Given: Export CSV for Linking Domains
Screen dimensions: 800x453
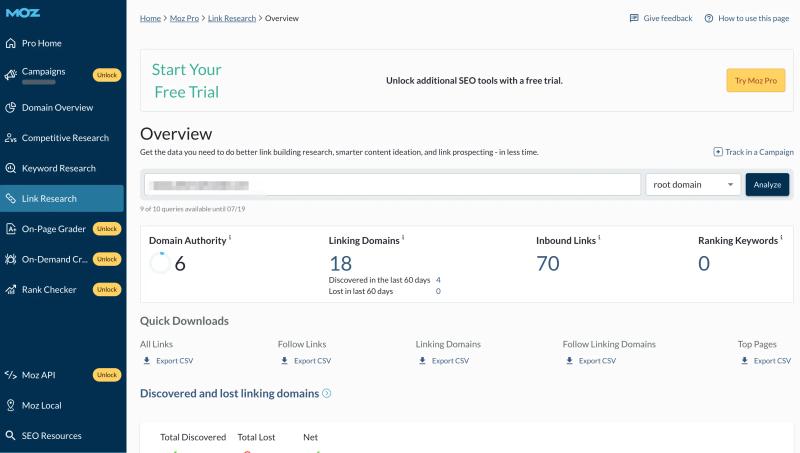Looking at the screenshot, I should point(443,361).
